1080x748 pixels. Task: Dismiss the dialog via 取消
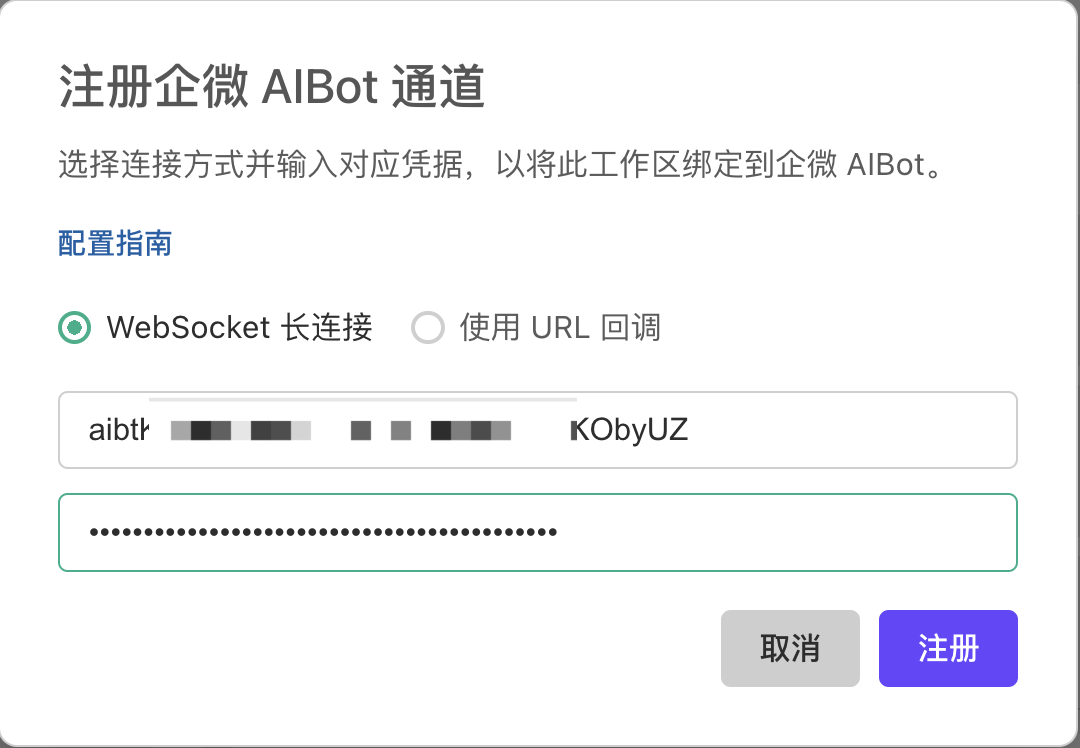click(x=790, y=648)
